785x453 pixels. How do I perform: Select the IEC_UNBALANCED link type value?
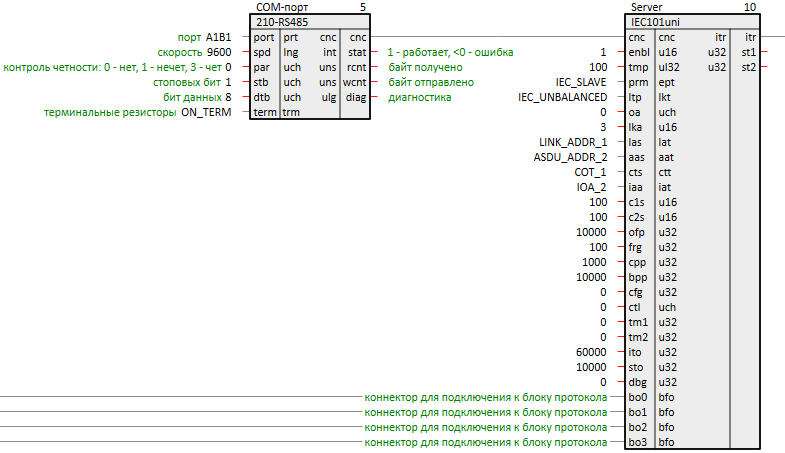pos(562,97)
